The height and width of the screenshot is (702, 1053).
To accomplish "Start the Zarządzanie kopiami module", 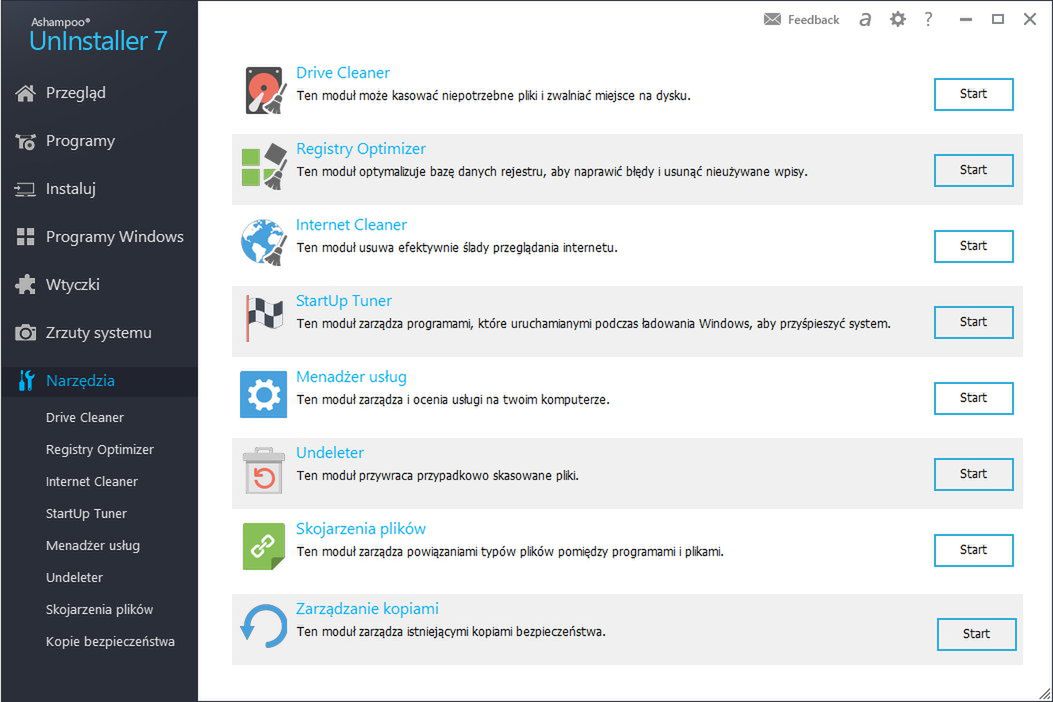I will pos(976,633).
